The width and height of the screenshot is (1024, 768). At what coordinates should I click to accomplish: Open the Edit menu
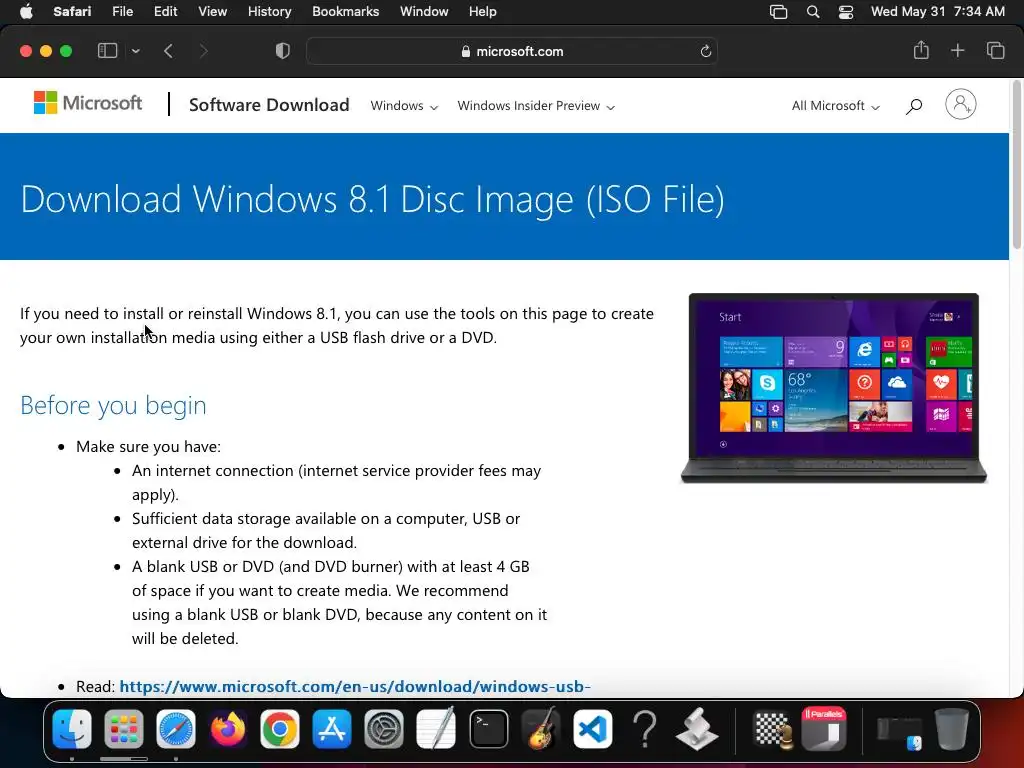(x=165, y=12)
